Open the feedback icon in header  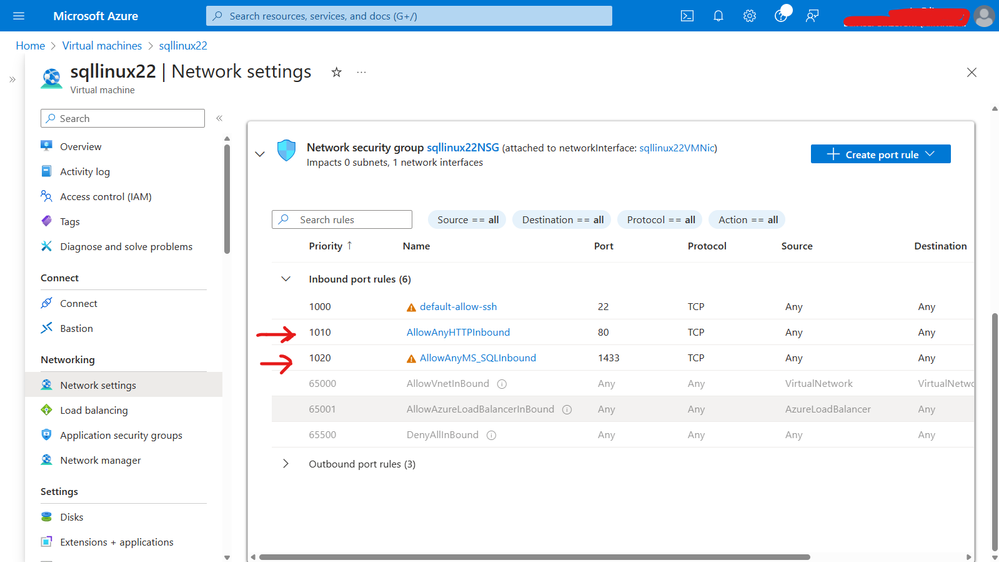tap(812, 16)
